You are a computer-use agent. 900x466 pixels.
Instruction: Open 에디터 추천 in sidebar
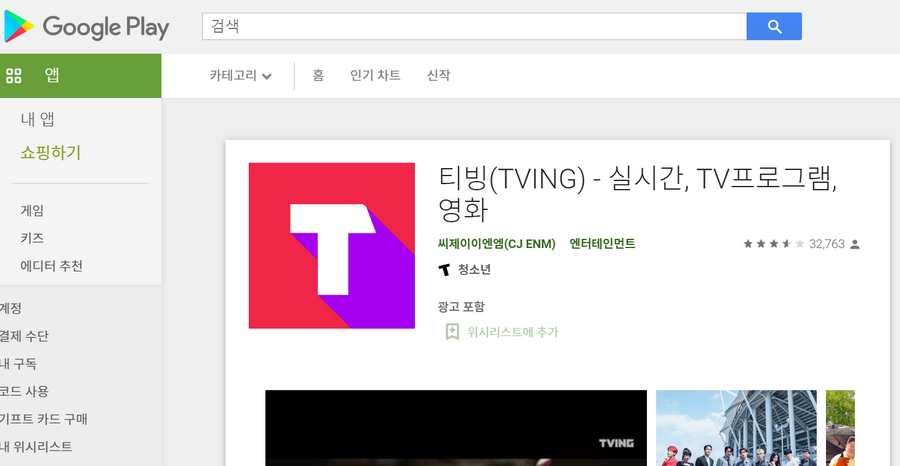coord(52,266)
